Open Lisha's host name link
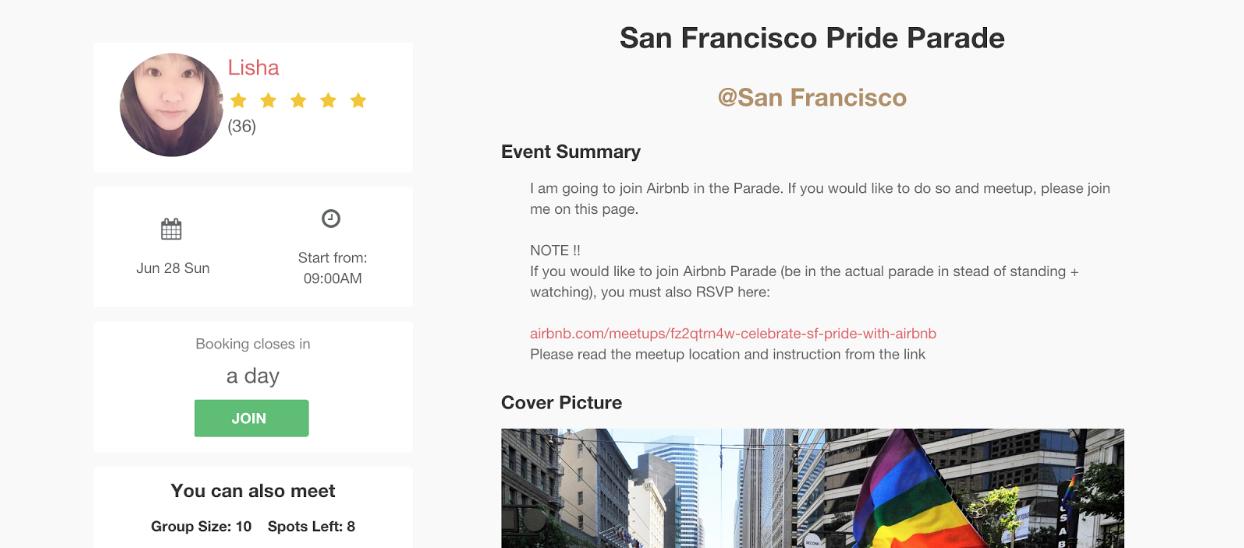The width and height of the screenshot is (1244, 548). pyautogui.click(x=253, y=68)
